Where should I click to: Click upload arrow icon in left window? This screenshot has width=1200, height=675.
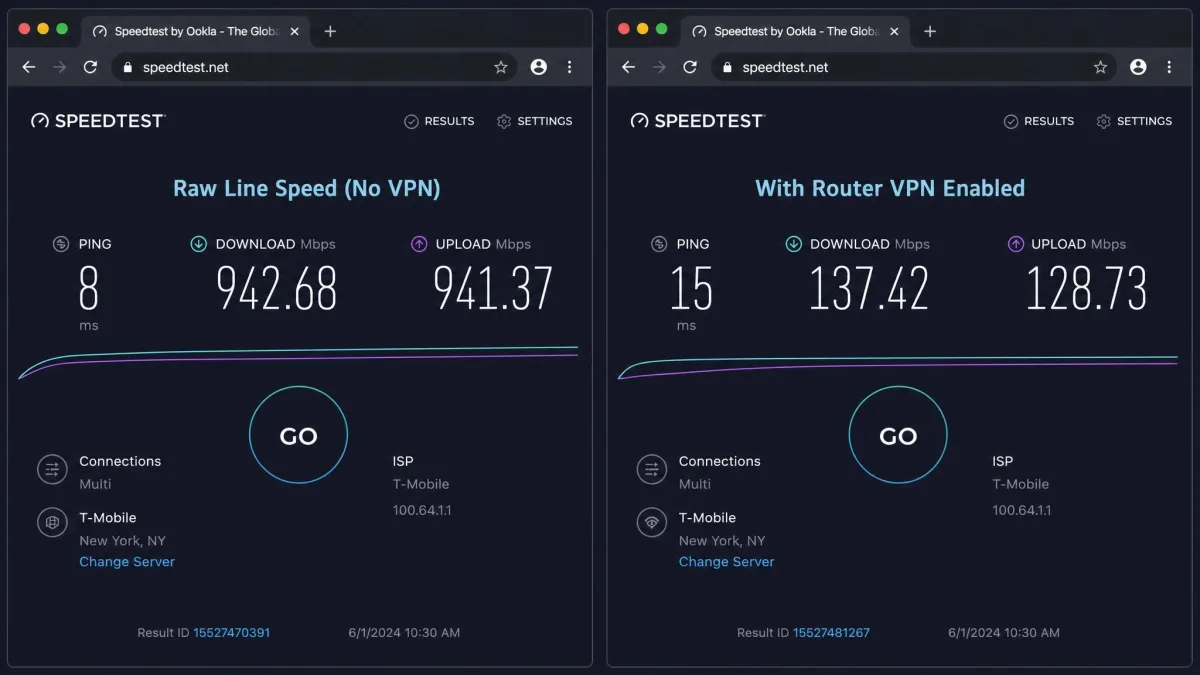pyautogui.click(x=418, y=244)
